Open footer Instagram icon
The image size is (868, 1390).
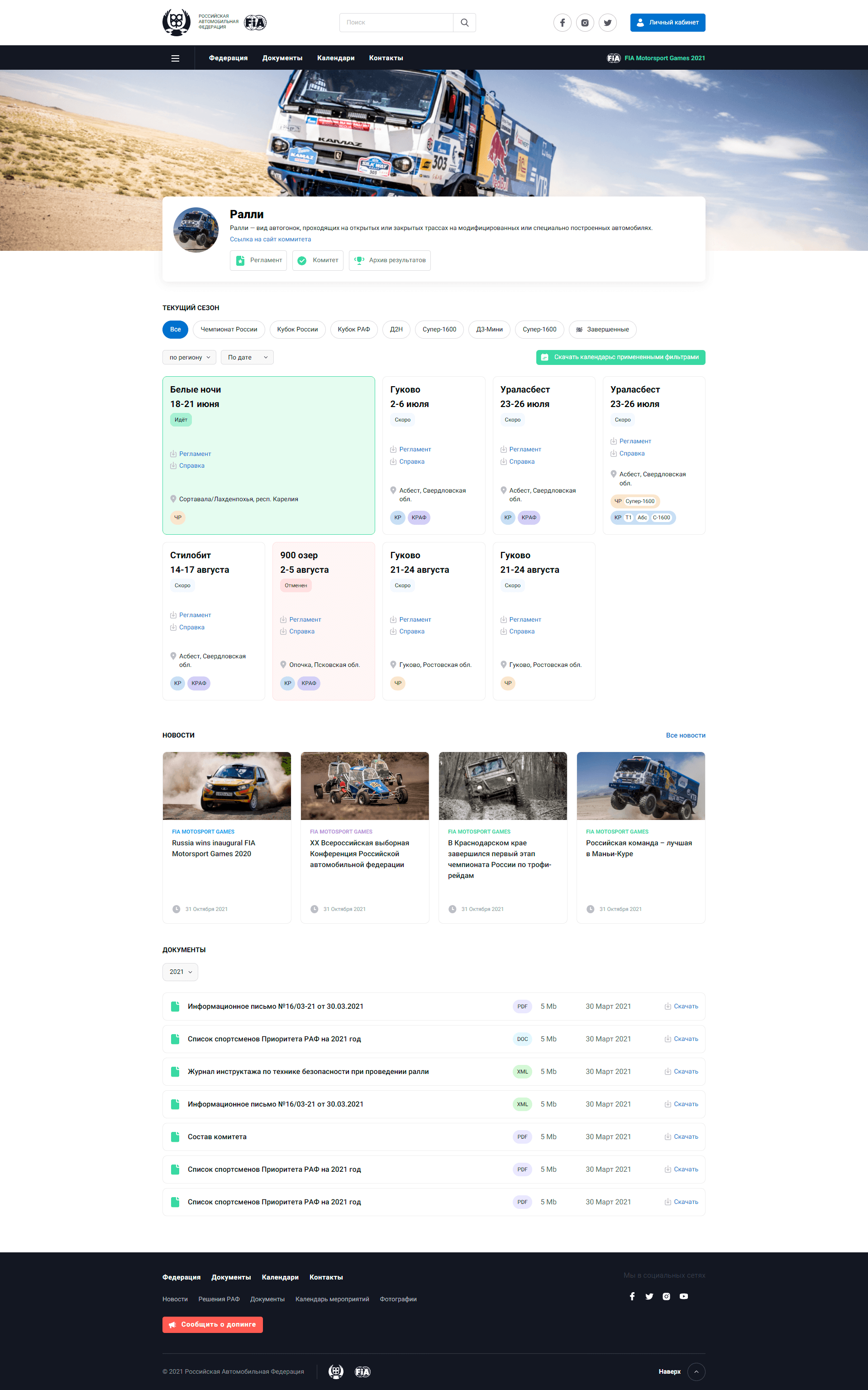(666, 1296)
